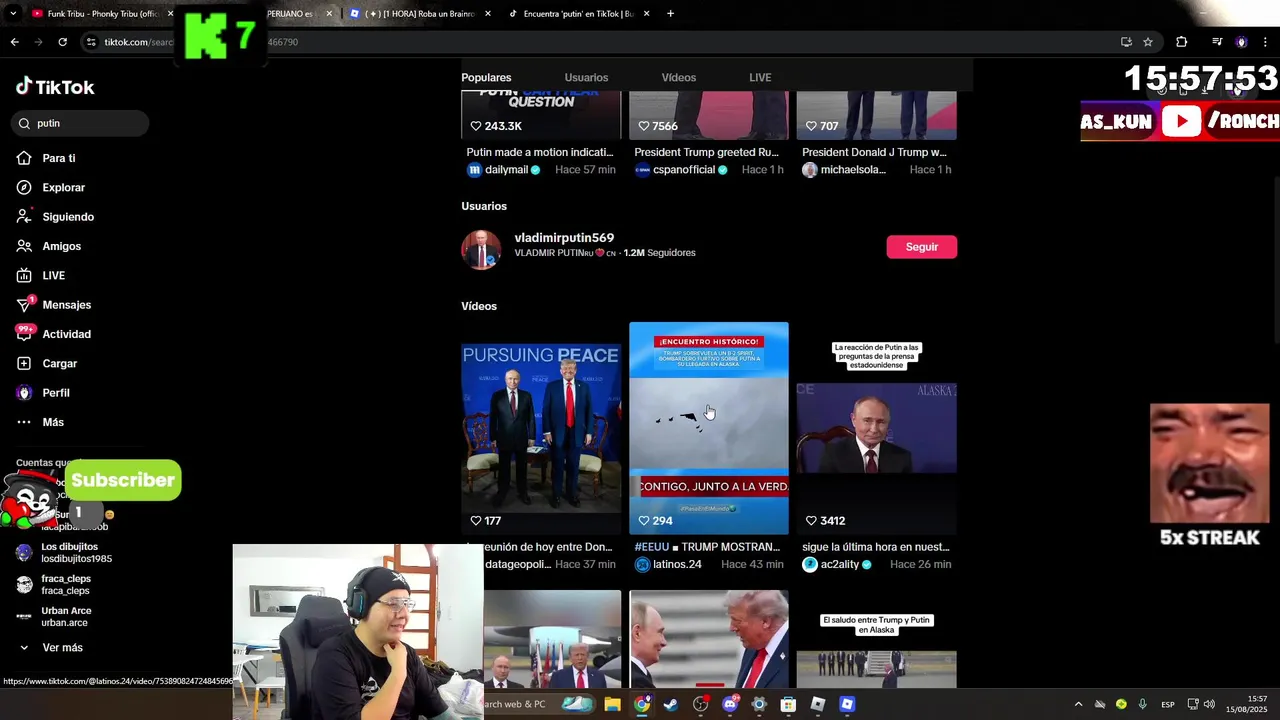Click 'sigue la última hora' caption
This screenshot has height=720, width=1280.
coord(876,547)
